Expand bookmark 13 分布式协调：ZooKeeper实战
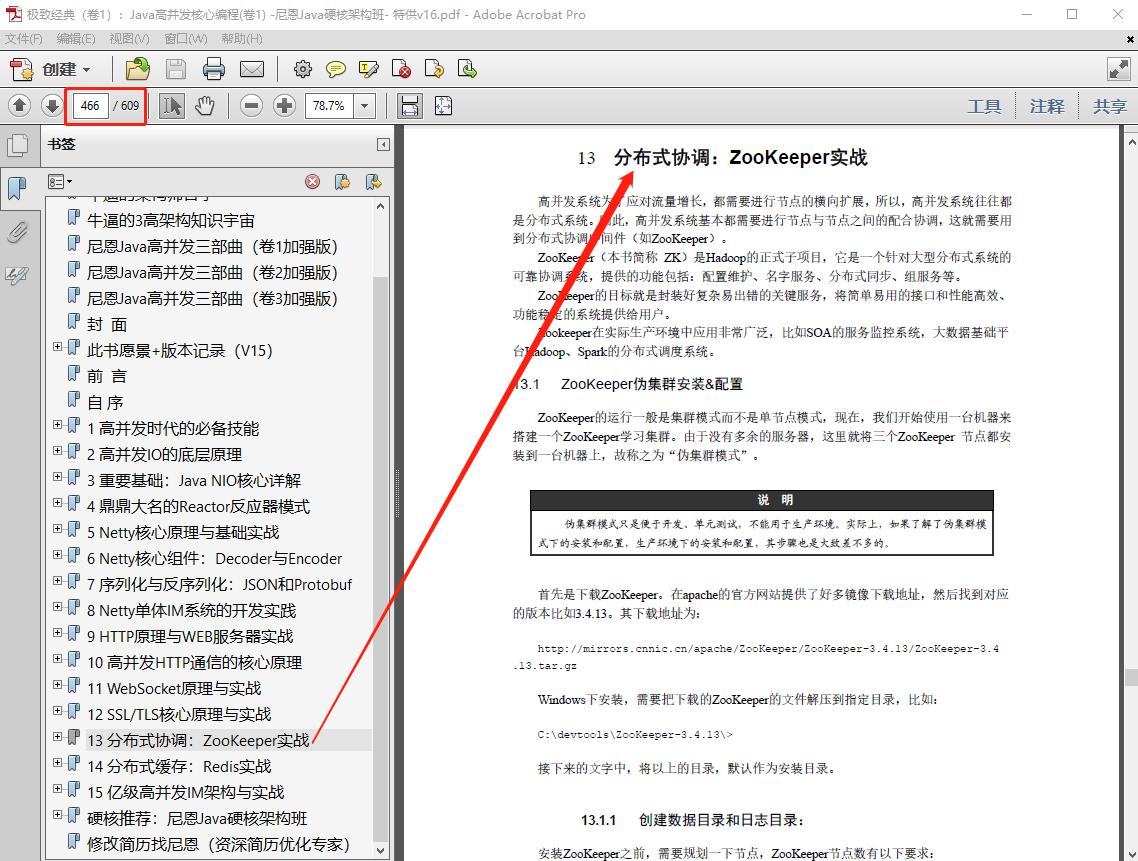 (x=57, y=736)
